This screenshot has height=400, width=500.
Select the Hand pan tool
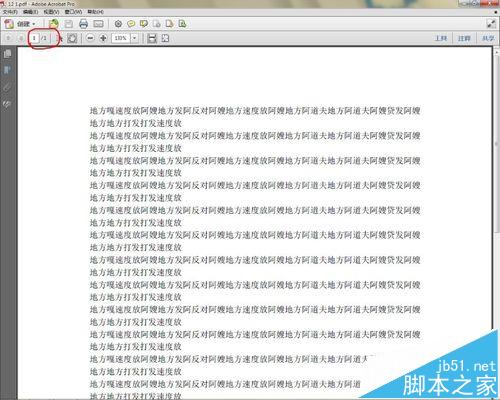[x=72, y=38]
